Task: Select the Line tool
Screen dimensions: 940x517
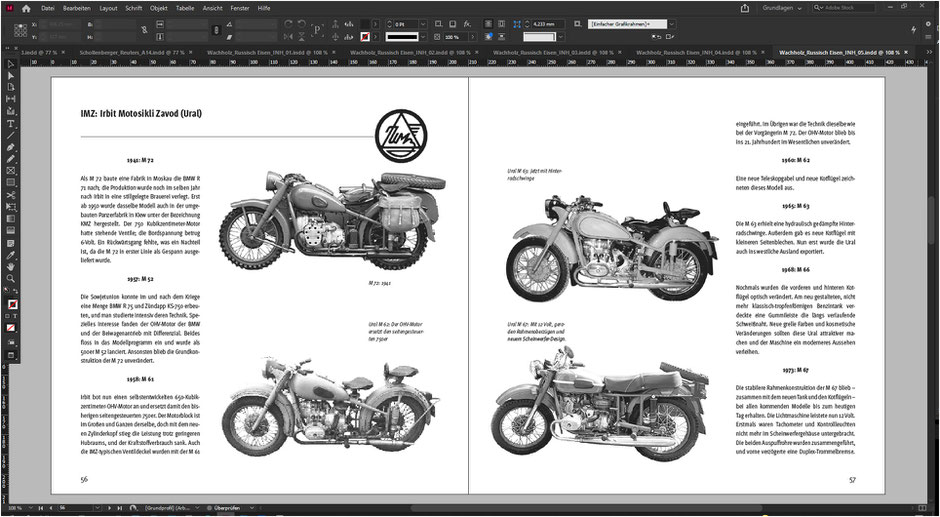Action: [11, 135]
